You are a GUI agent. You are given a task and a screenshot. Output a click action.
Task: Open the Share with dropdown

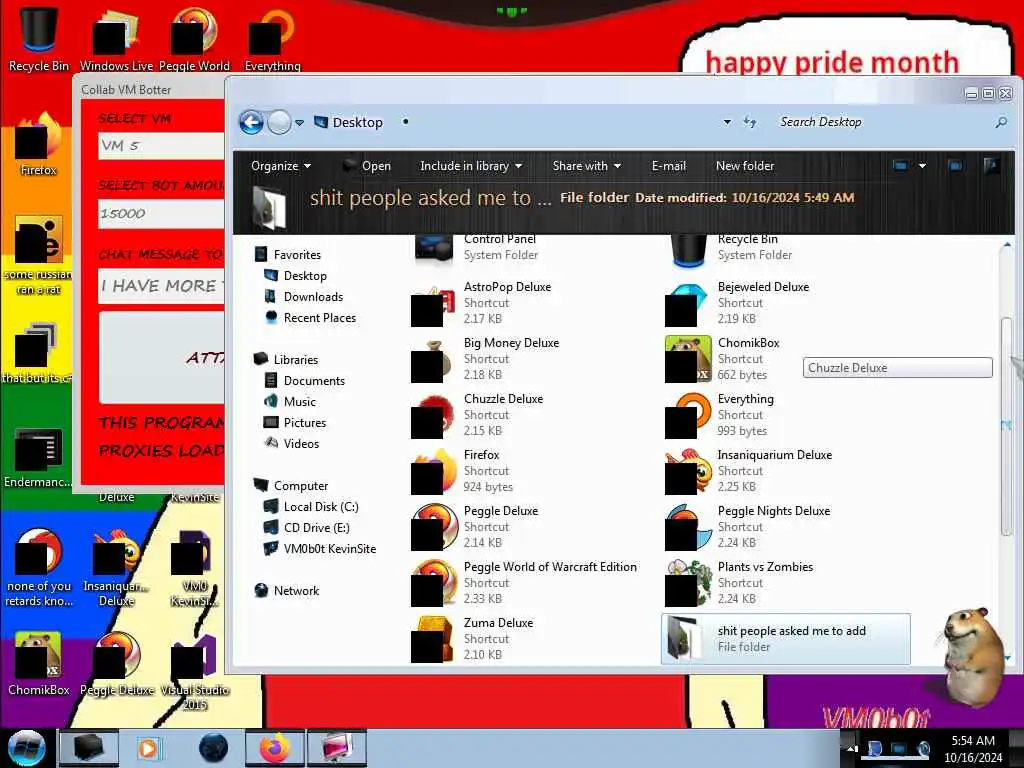point(586,166)
